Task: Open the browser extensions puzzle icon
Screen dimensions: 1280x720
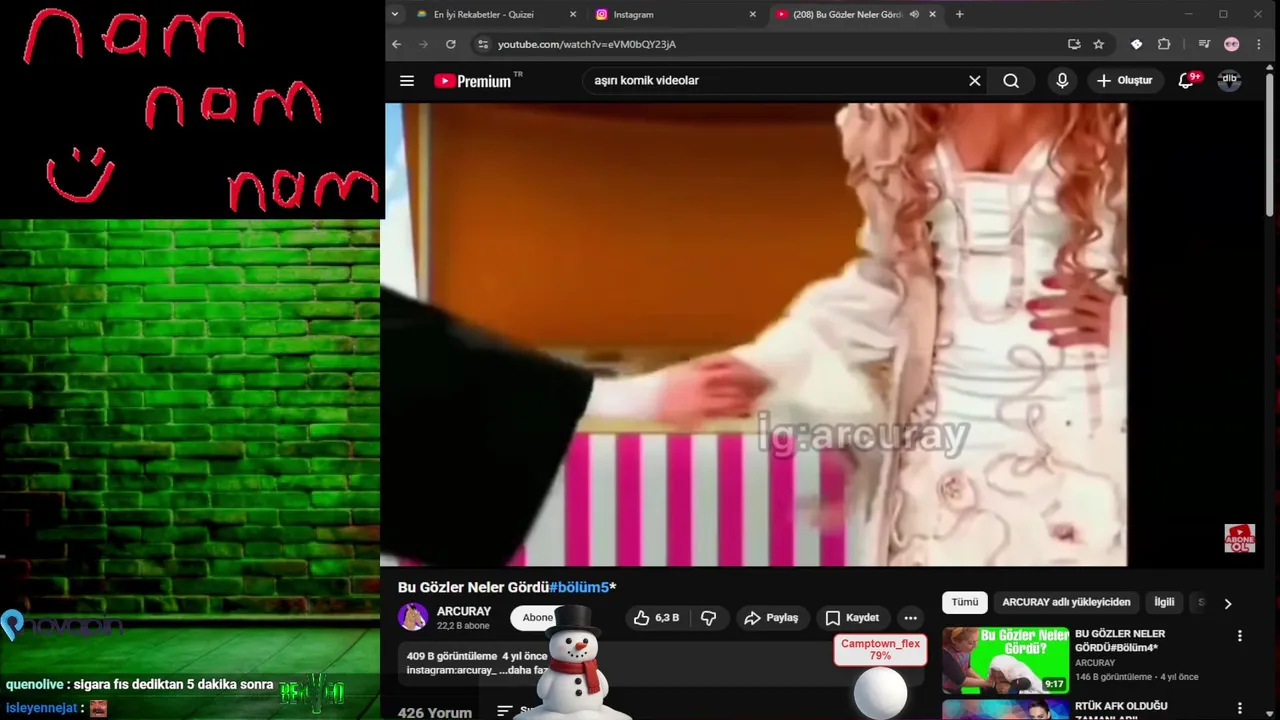Action: (1164, 44)
